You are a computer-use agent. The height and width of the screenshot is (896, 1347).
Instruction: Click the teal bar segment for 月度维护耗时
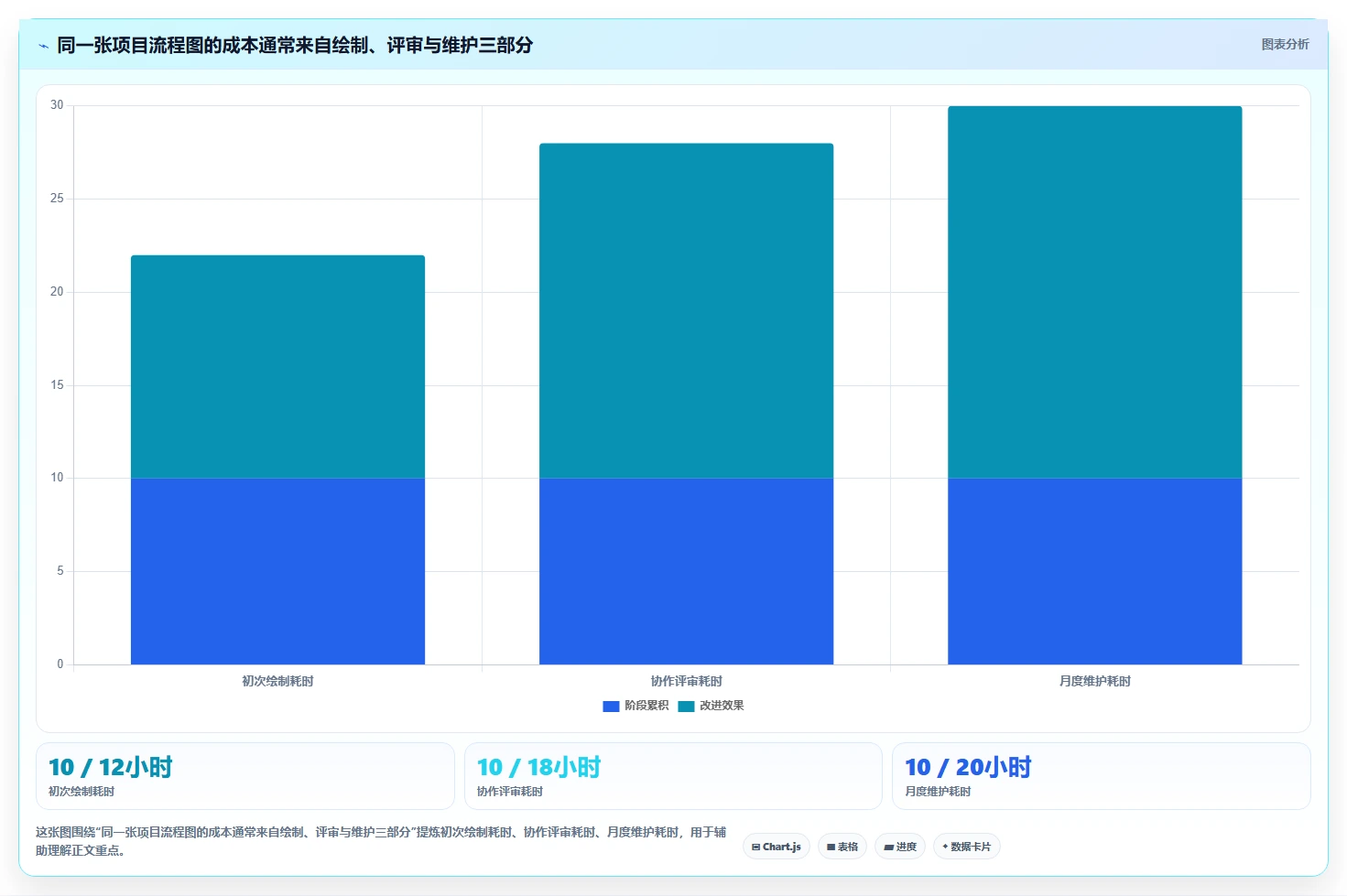coord(1094,292)
